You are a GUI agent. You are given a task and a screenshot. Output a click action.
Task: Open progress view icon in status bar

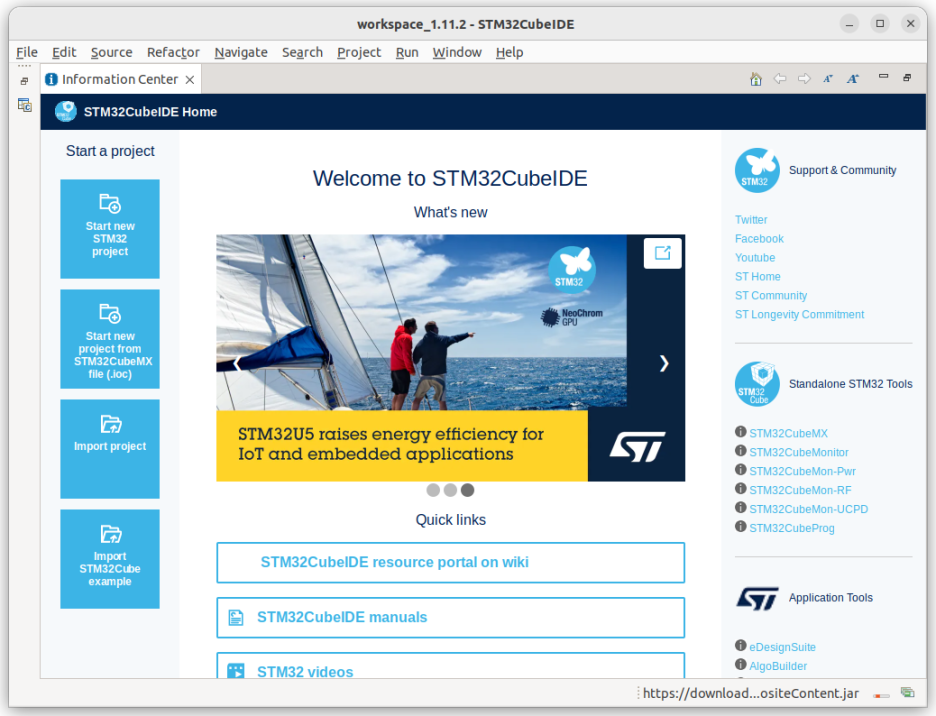click(x=908, y=693)
